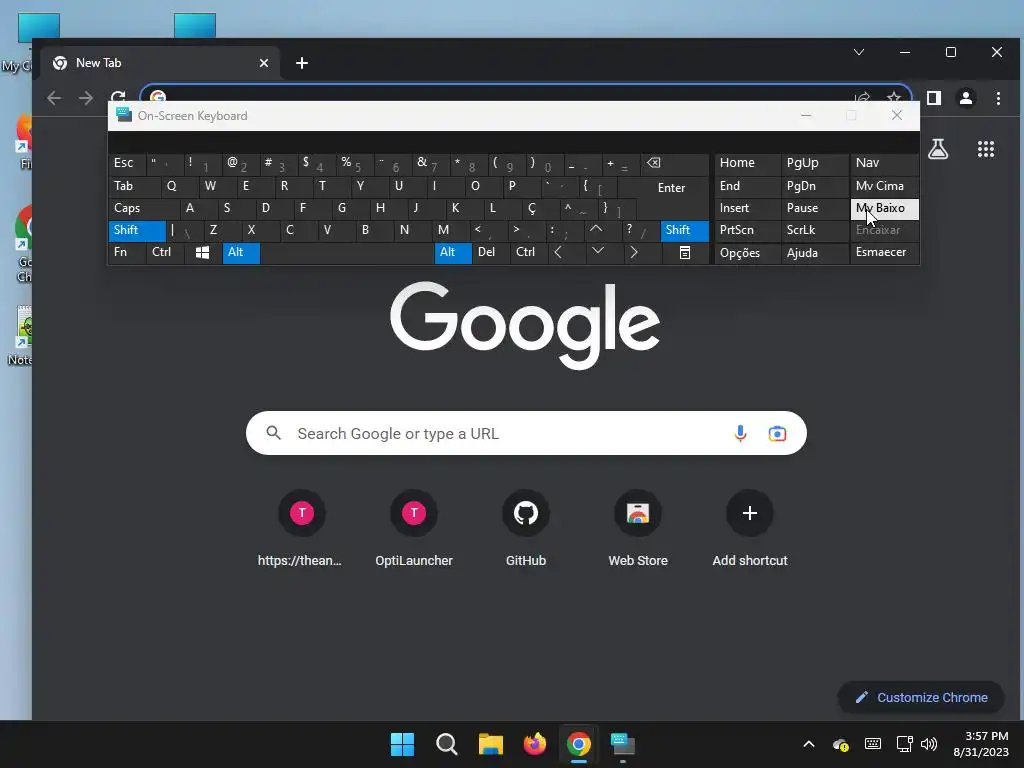Select the New Tab tab
The width and height of the screenshot is (1024, 768).
click(x=161, y=63)
